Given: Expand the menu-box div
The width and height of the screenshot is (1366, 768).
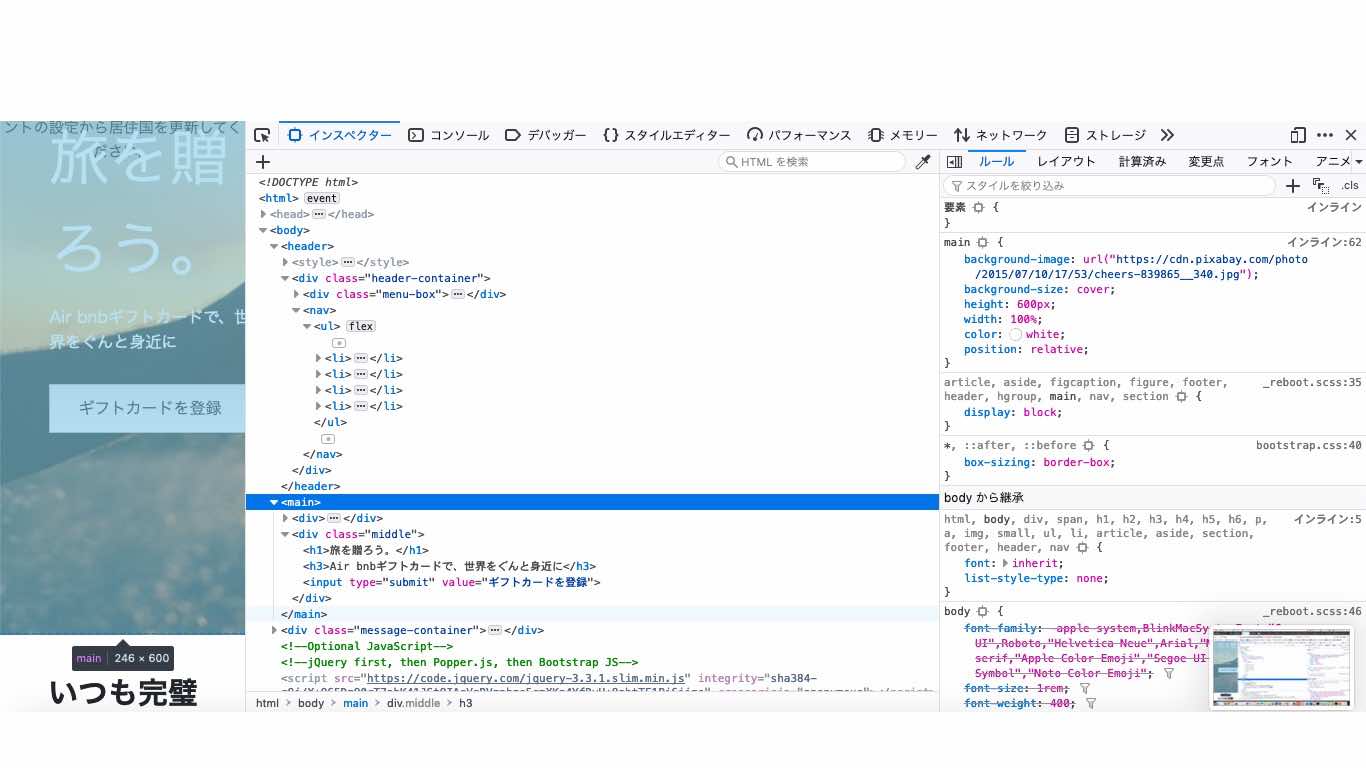Looking at the screenshot, I should tap(296, 294).
